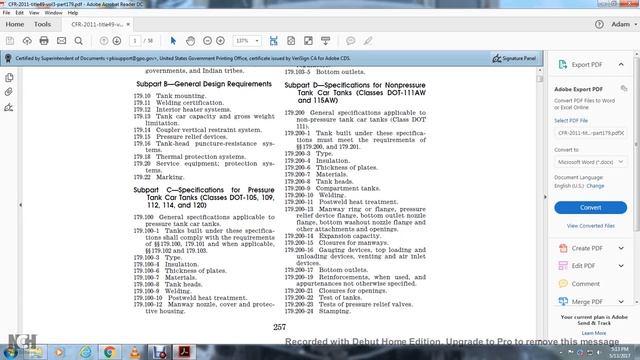
Task: Switch to the Tools tab
Action: point(42,24)
